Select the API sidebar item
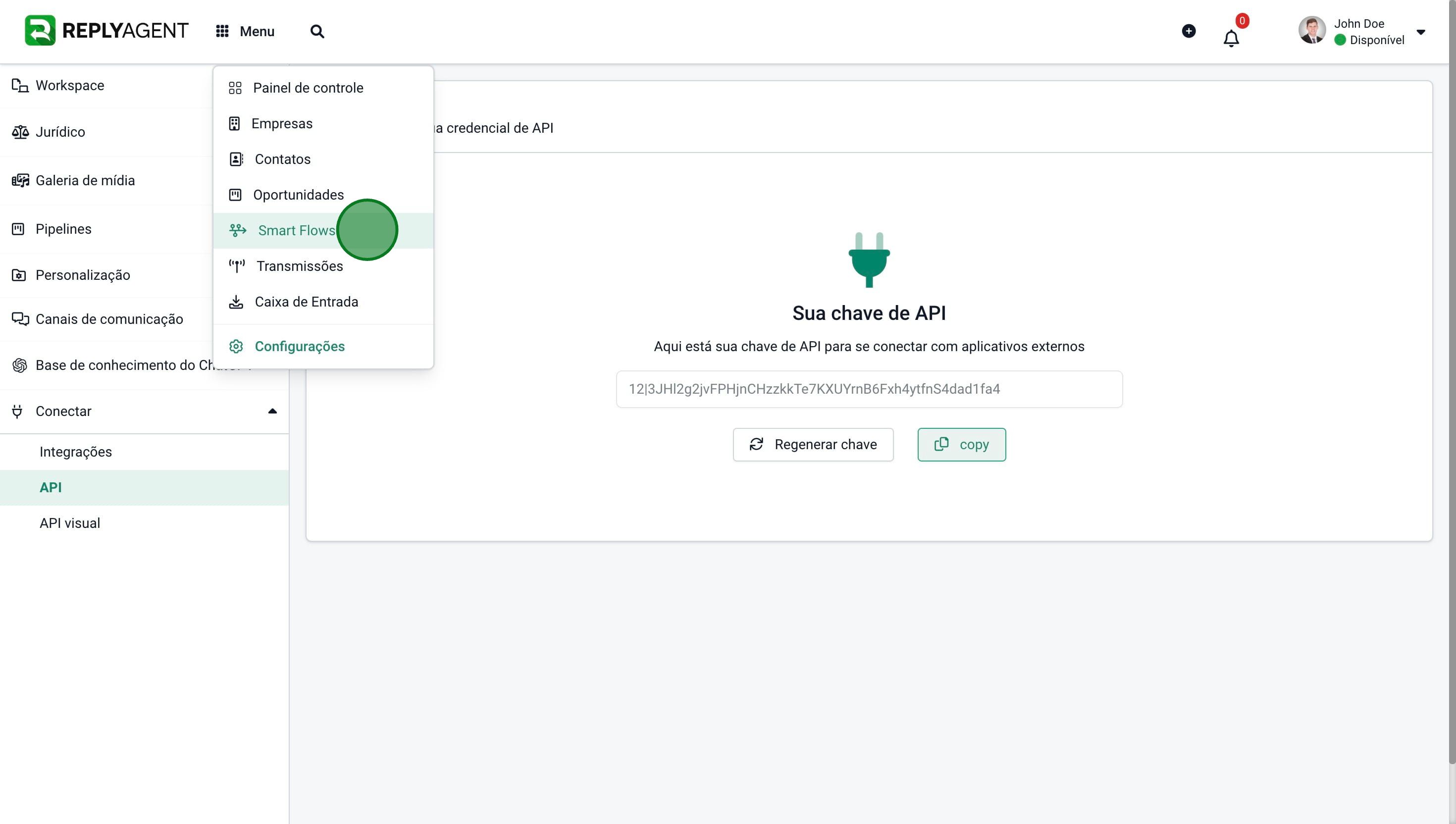1456x824 pixels. point(144,487)
